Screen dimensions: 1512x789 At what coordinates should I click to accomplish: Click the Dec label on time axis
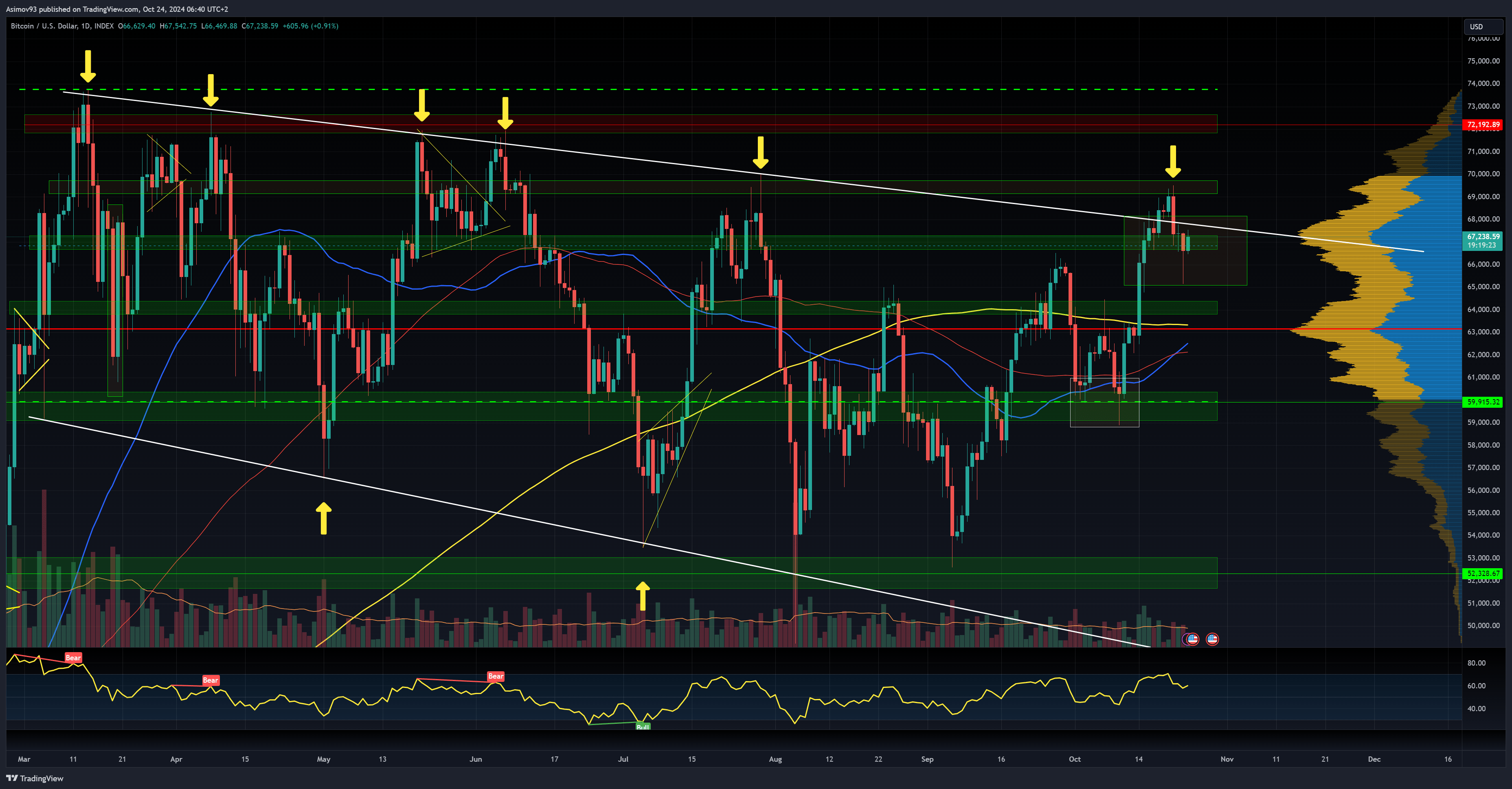click(1374, 759)
